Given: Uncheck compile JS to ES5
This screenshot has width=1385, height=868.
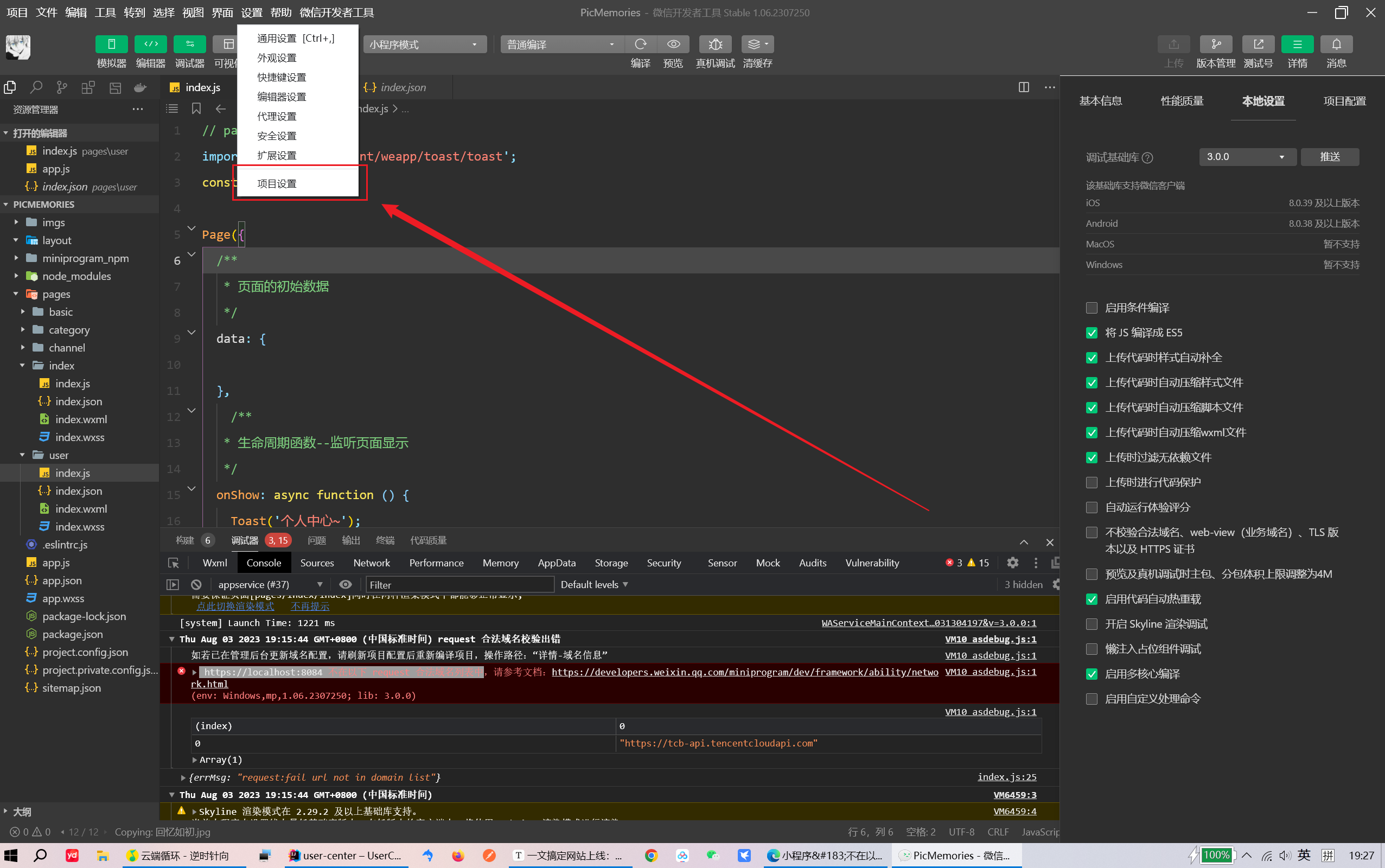Looking at the screenshot, I should tap(1092, 333).
